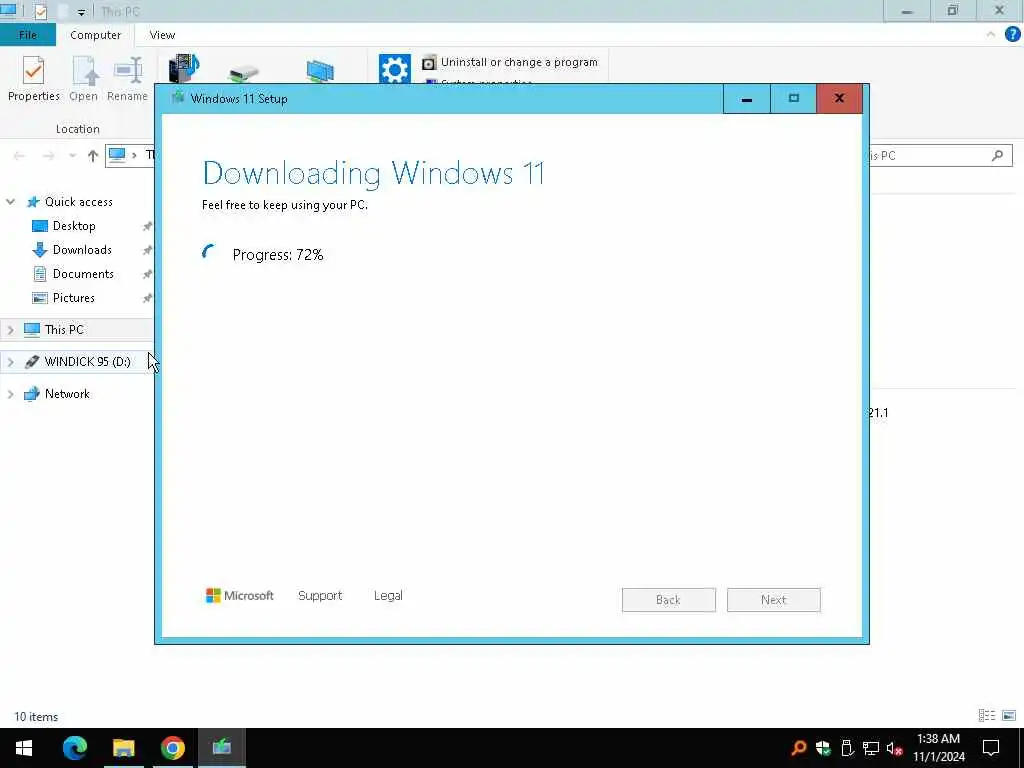Unpin Downloads using its pin icon
The height and width of the screenshot is (768, 1024).
click(148, 250)
